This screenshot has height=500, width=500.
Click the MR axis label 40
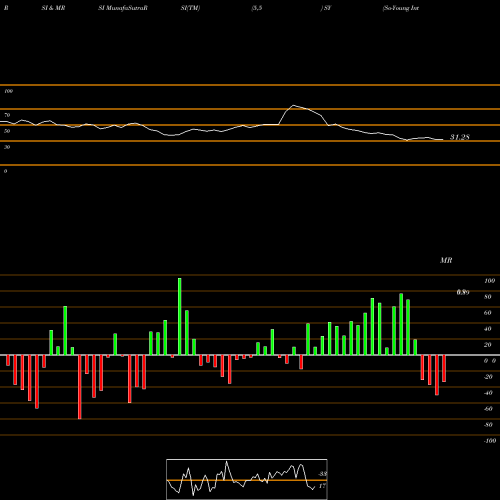pos(488,329)
